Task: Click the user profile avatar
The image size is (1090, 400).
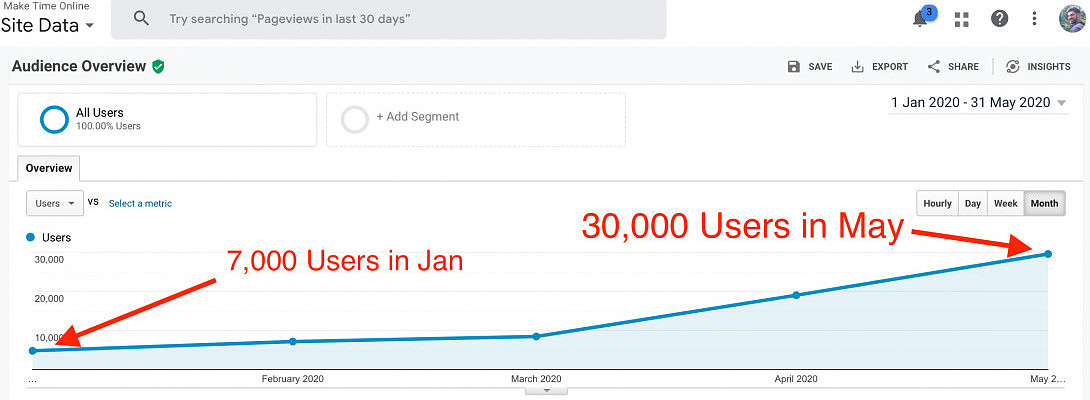Action: coord(1072,19)
